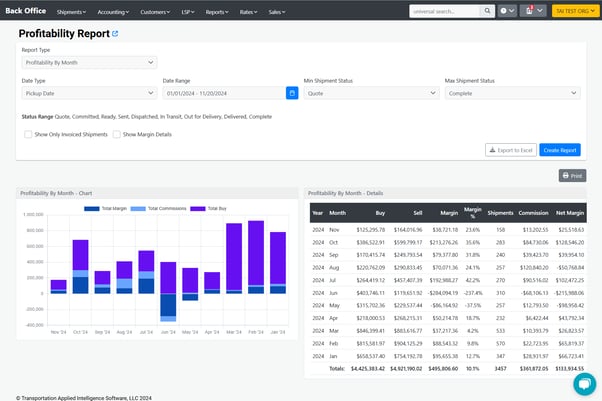Click the Create Report button

point(560,150)
